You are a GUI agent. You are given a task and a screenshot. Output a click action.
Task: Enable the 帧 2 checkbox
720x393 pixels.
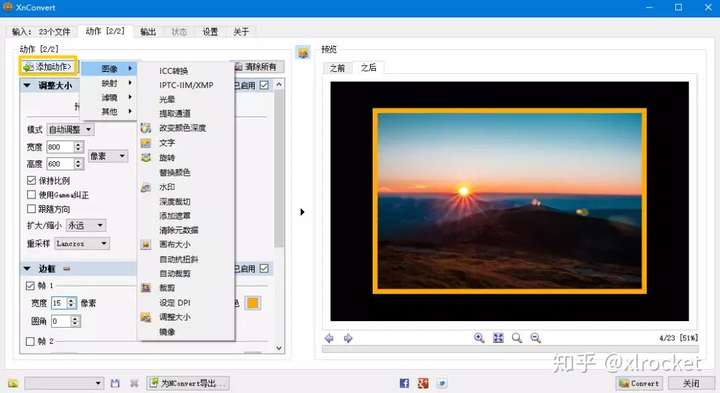(30, 341)
